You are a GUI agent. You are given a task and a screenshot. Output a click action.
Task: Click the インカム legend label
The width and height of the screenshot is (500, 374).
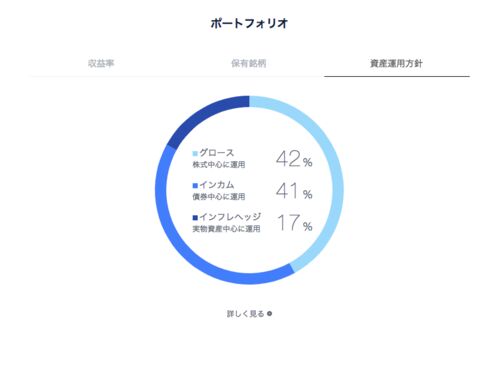[217, 185]
